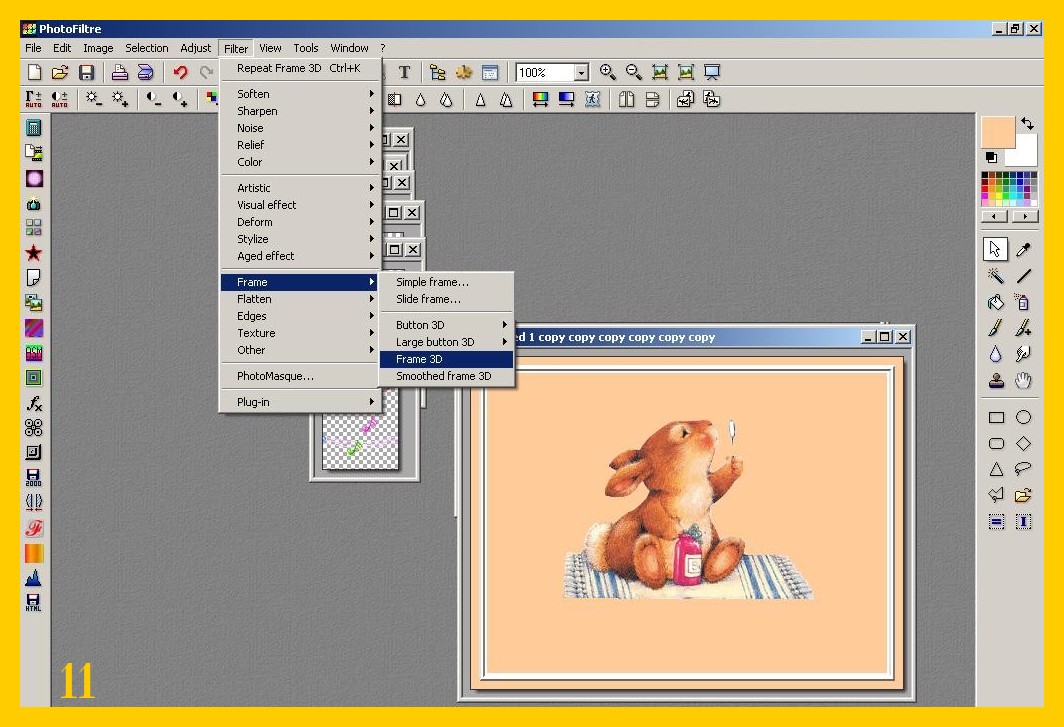
Task: Select the Clone Stamp tool
Action: pos(996,380)
